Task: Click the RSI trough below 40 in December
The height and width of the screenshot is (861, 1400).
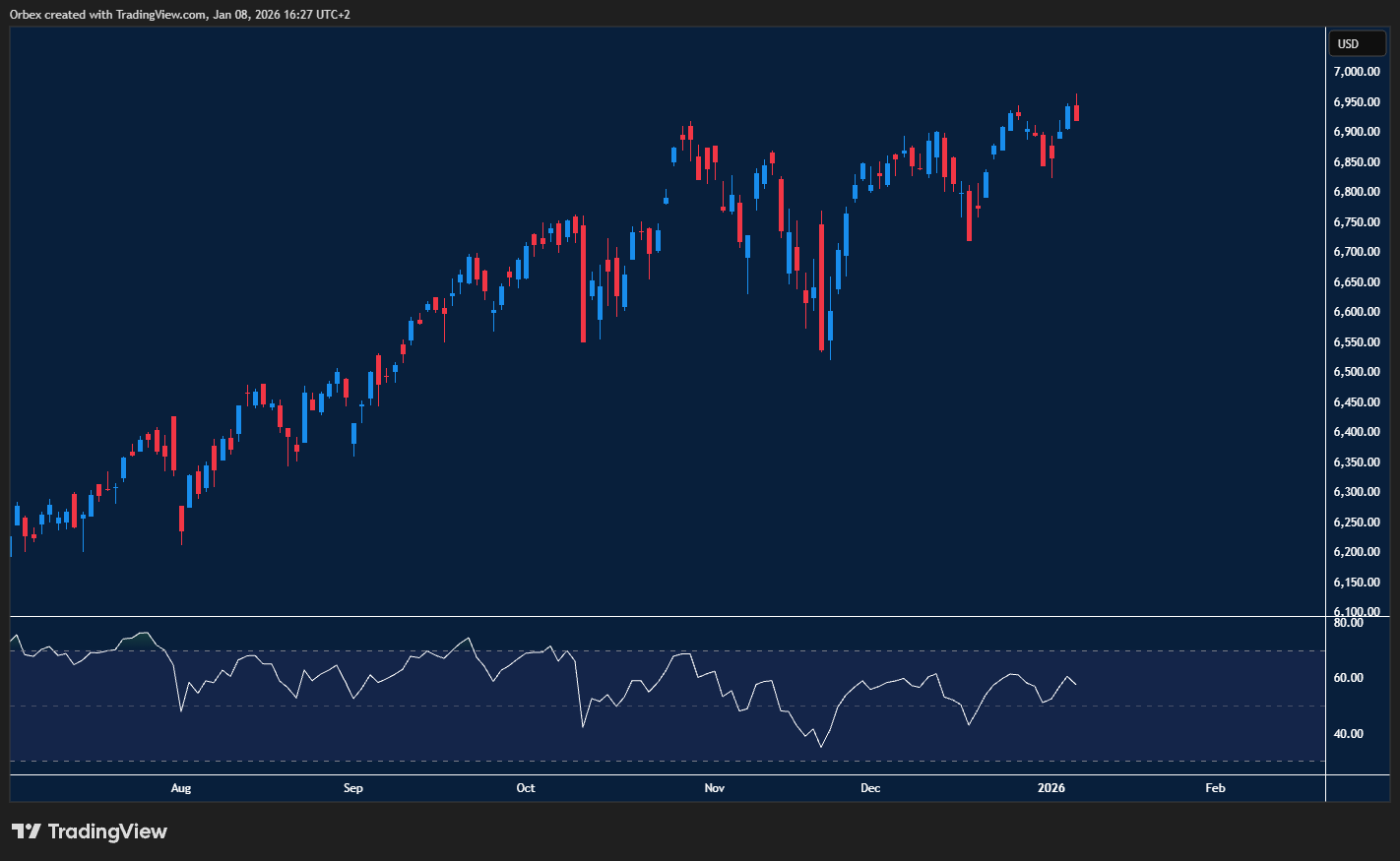Action: 822,746
